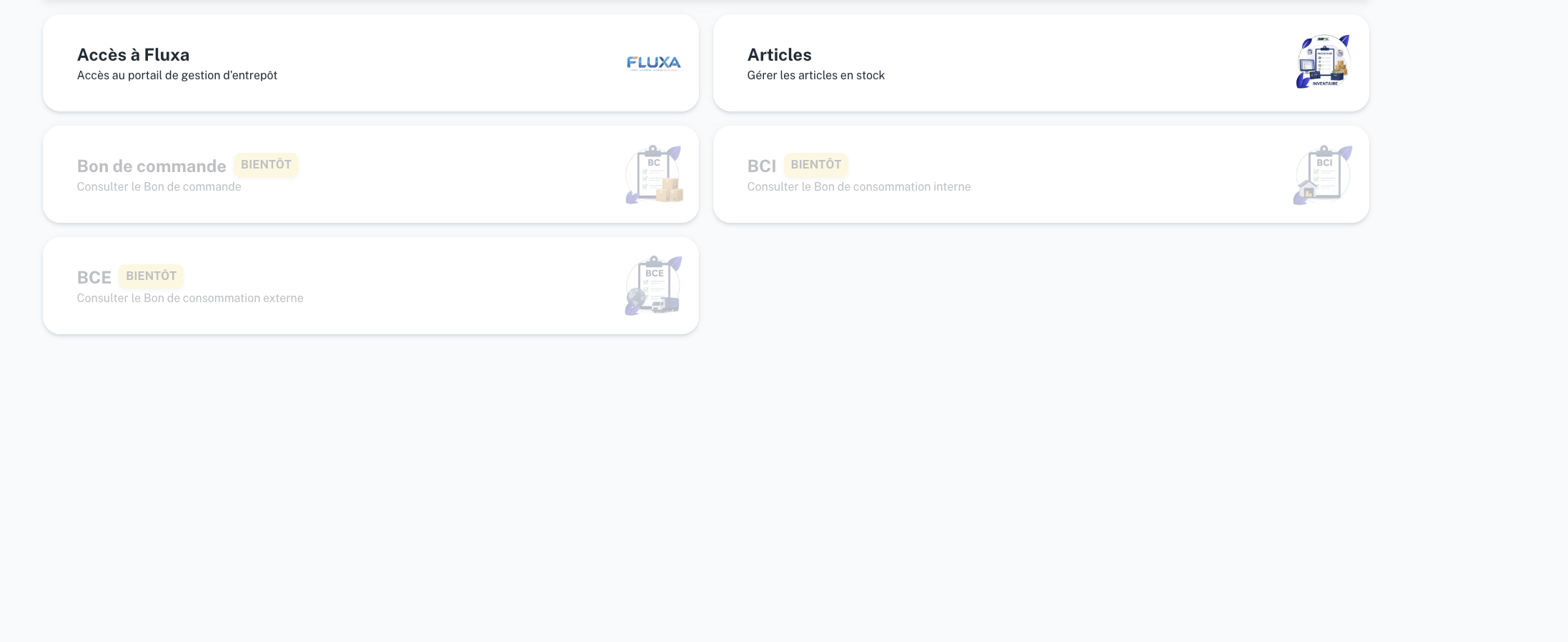Click 'Consulter le Bon de commande' description
This screenshot has width=1568, height=642.
click(159, 187)
